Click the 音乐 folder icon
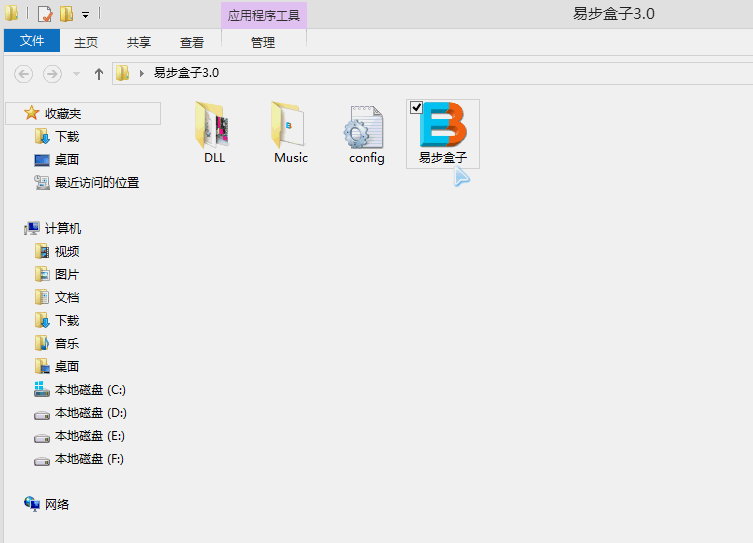 click(42, 343)
